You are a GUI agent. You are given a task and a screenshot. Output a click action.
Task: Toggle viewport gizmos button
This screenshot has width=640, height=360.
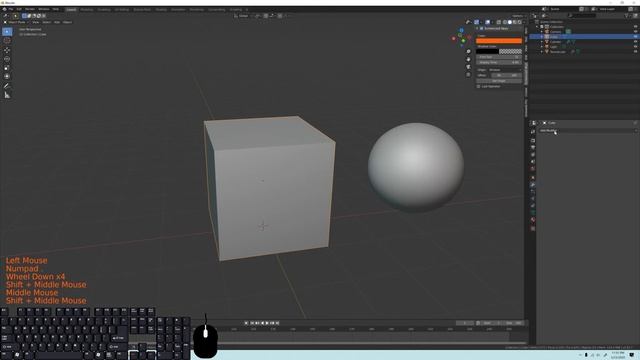coord(476,22)
